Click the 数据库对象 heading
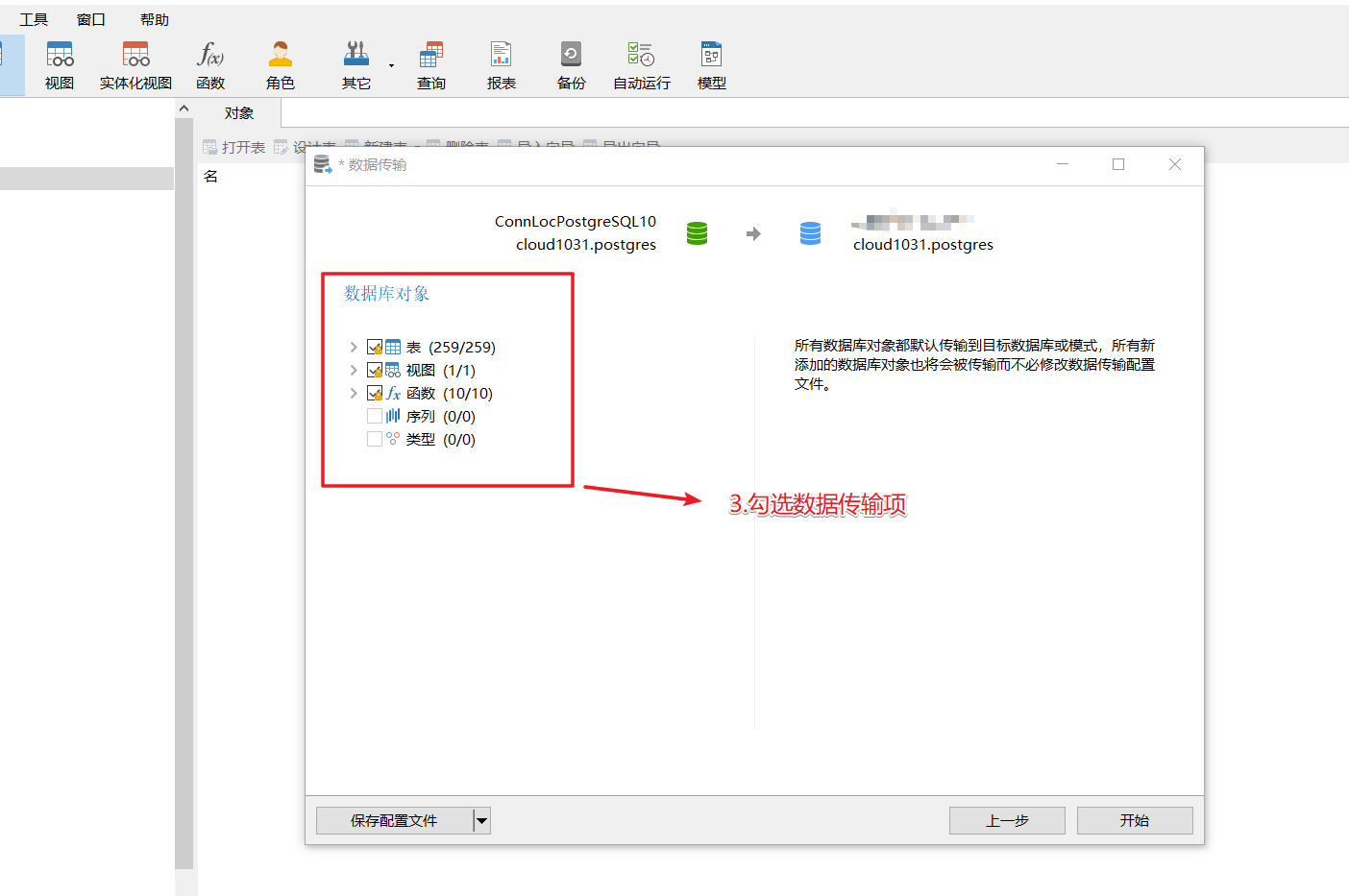The height and width of the screenshot is (896, 1349). (x=387, y=294)
